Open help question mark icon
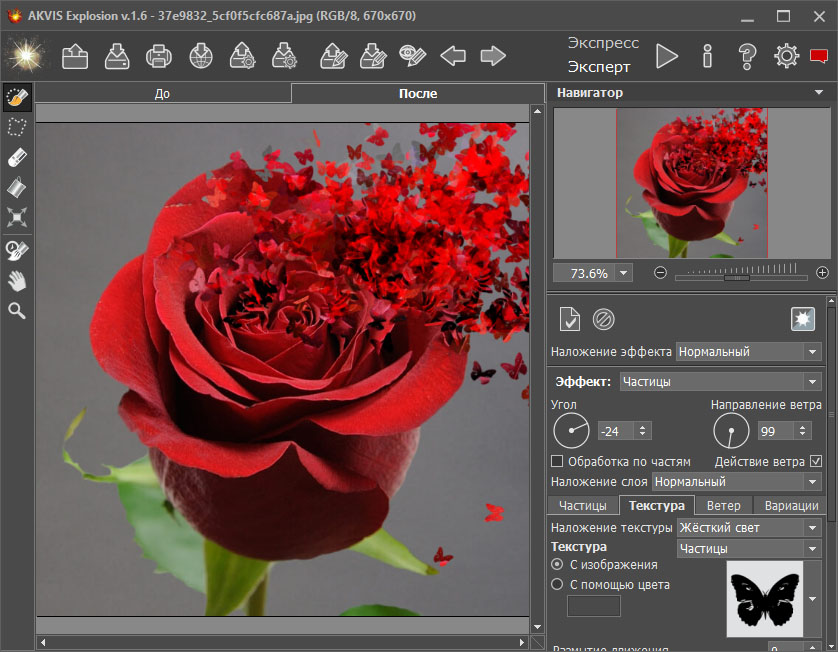Image resolution: width=838 pixels, height=652 pixels. pyautogui.click(x=747, y=56)
